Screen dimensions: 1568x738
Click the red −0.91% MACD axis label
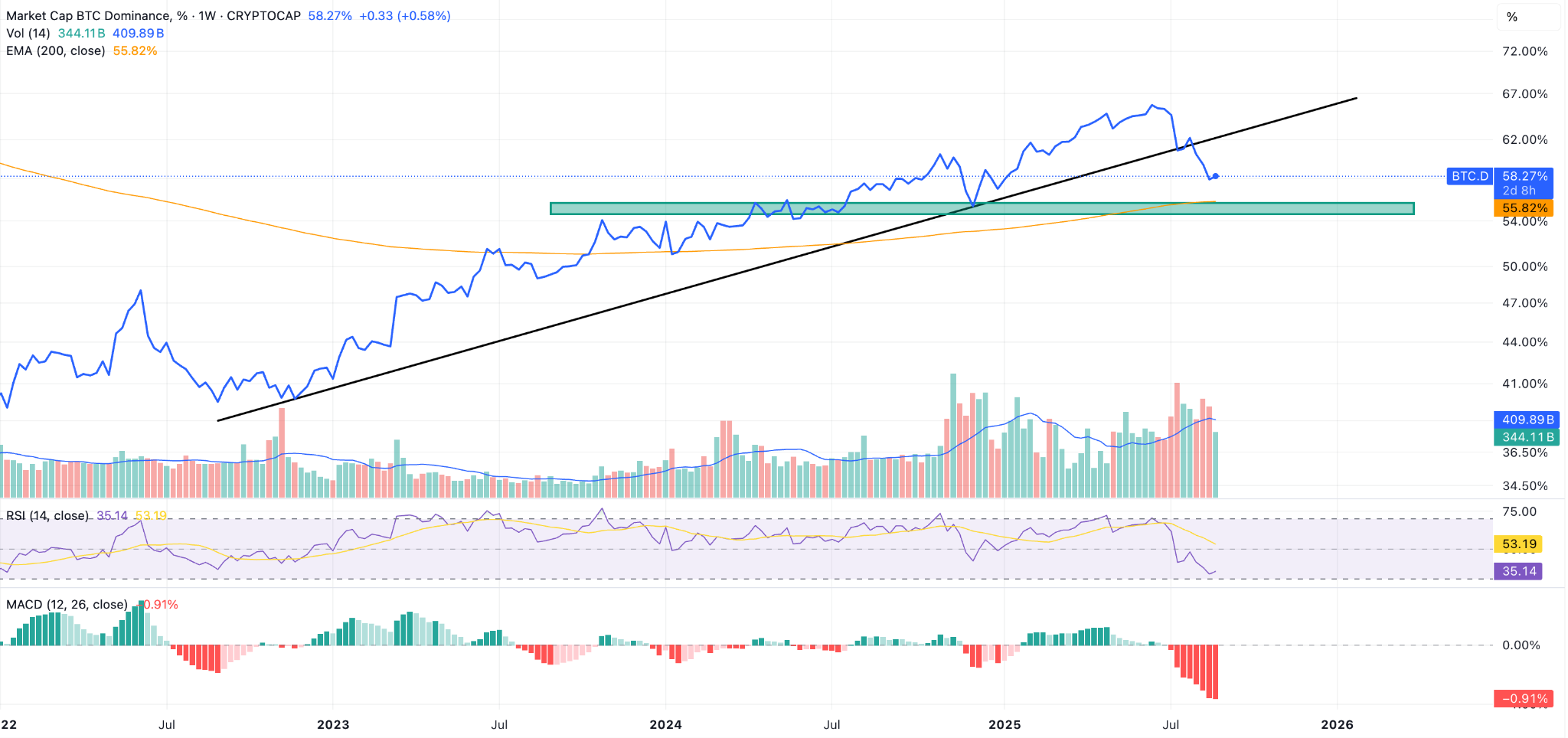tap(1524, 698)
